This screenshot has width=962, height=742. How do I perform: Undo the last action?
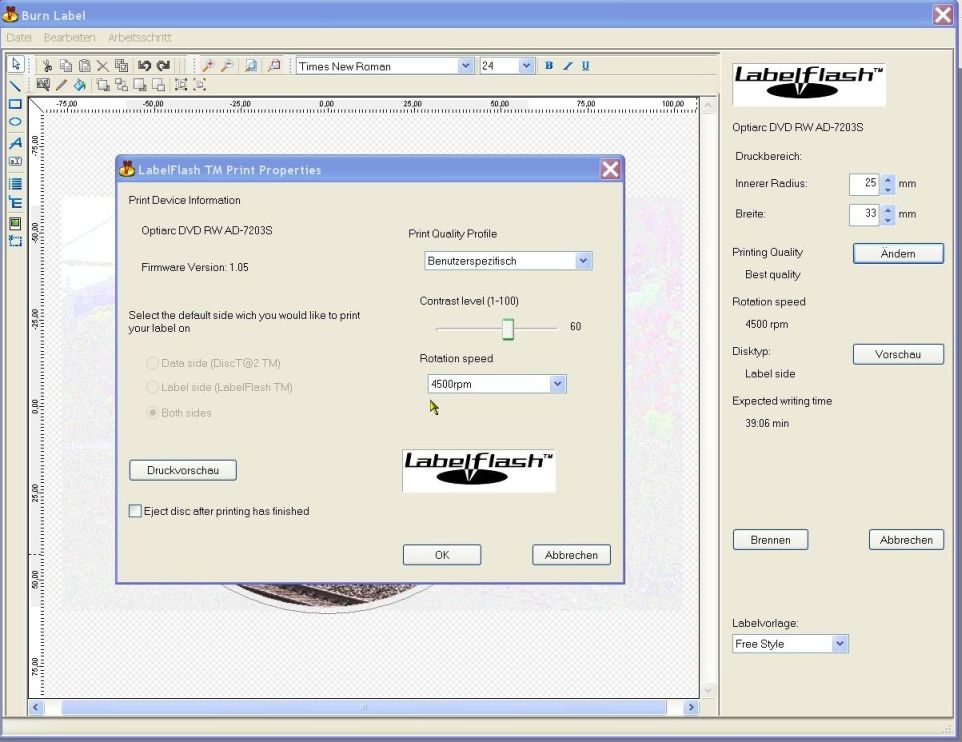pos(144,66)
